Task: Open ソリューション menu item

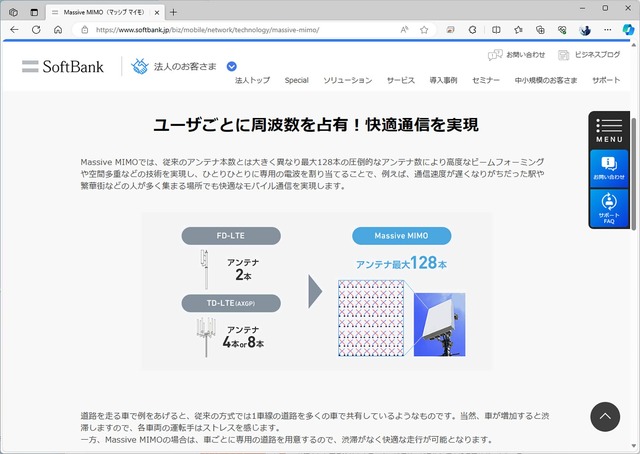Action: (x=348, y=80)
